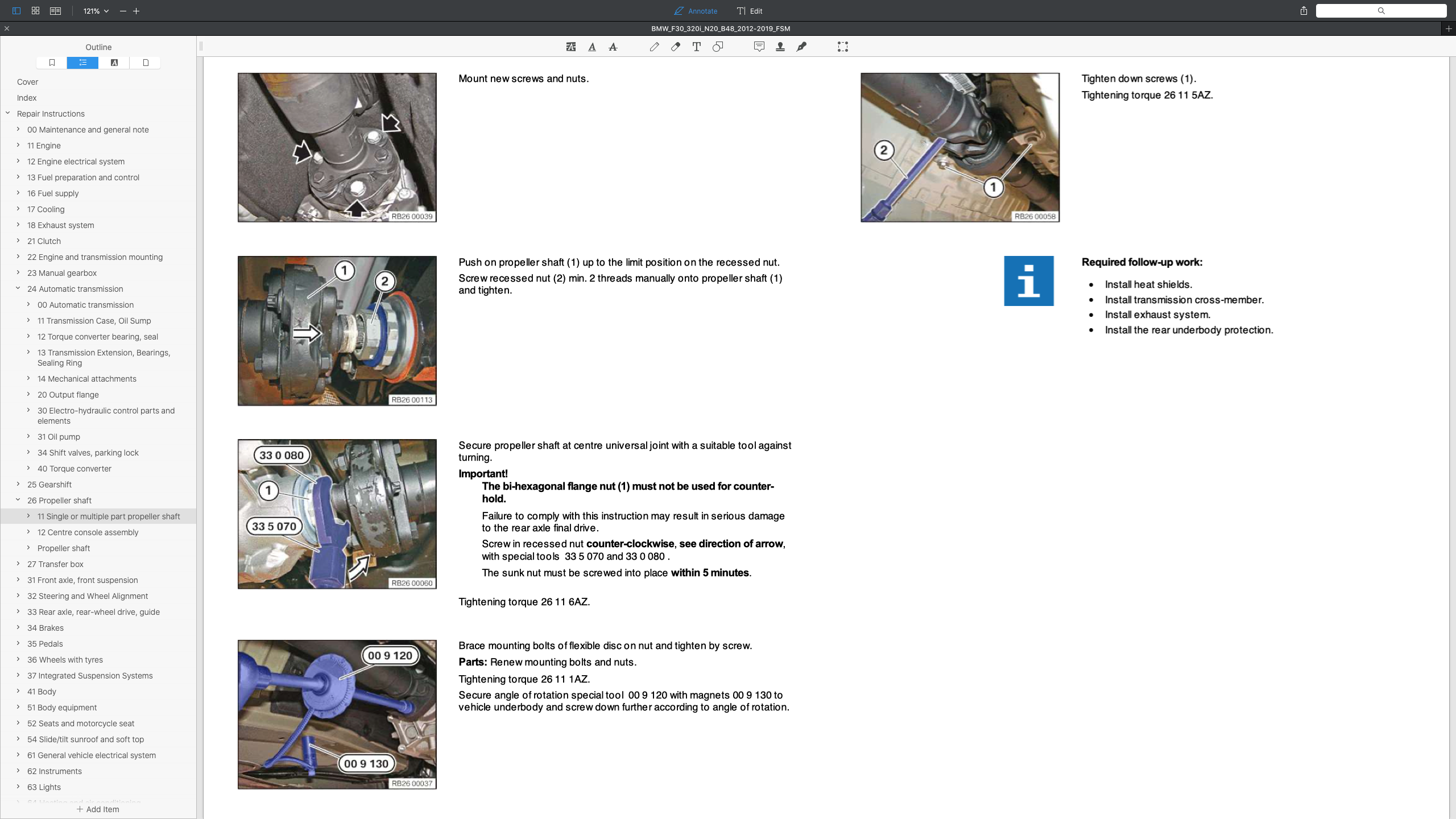
Task: Select the underline text tool
Action: pos(592,47)
